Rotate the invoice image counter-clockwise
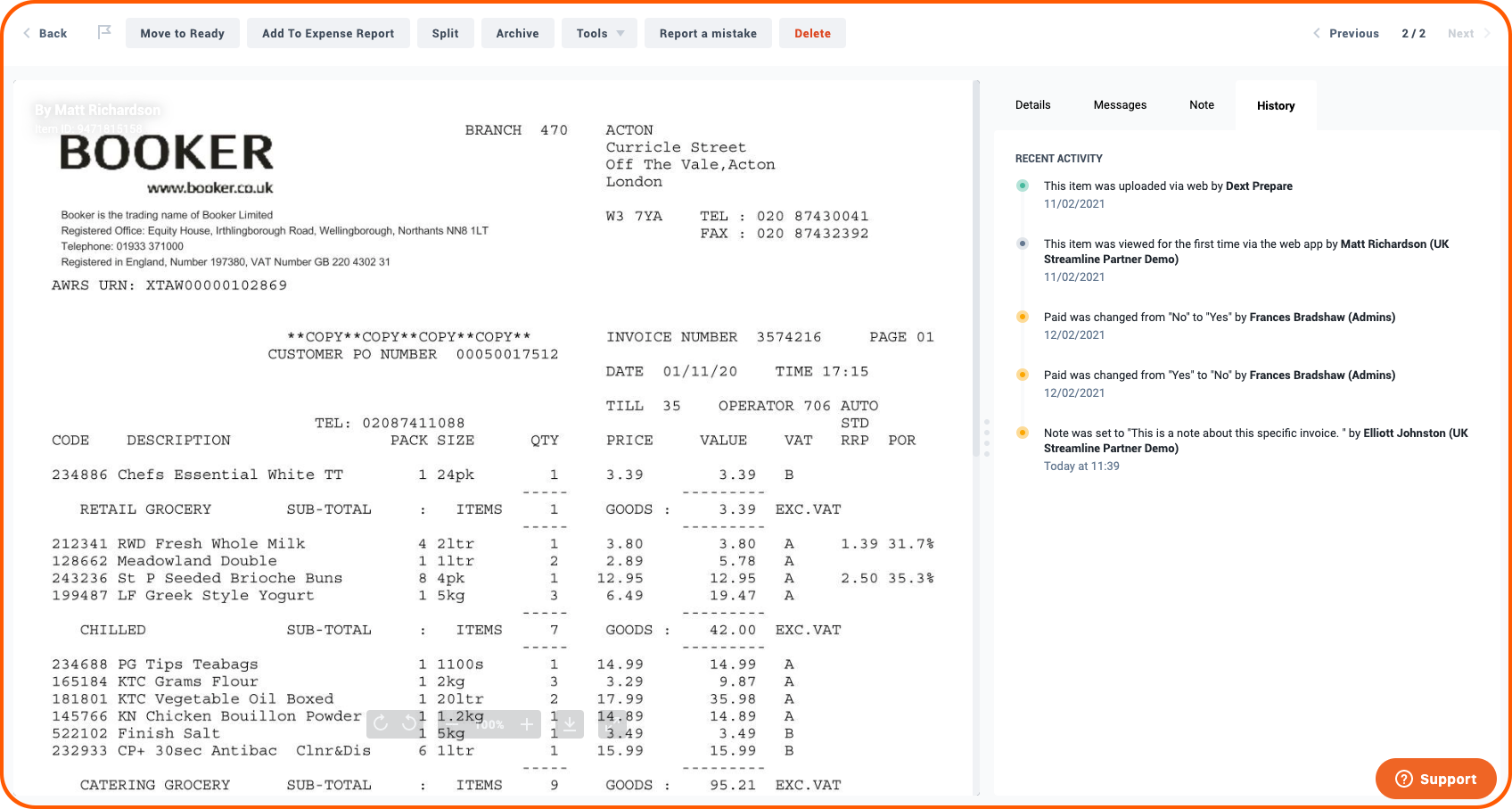 409,723
